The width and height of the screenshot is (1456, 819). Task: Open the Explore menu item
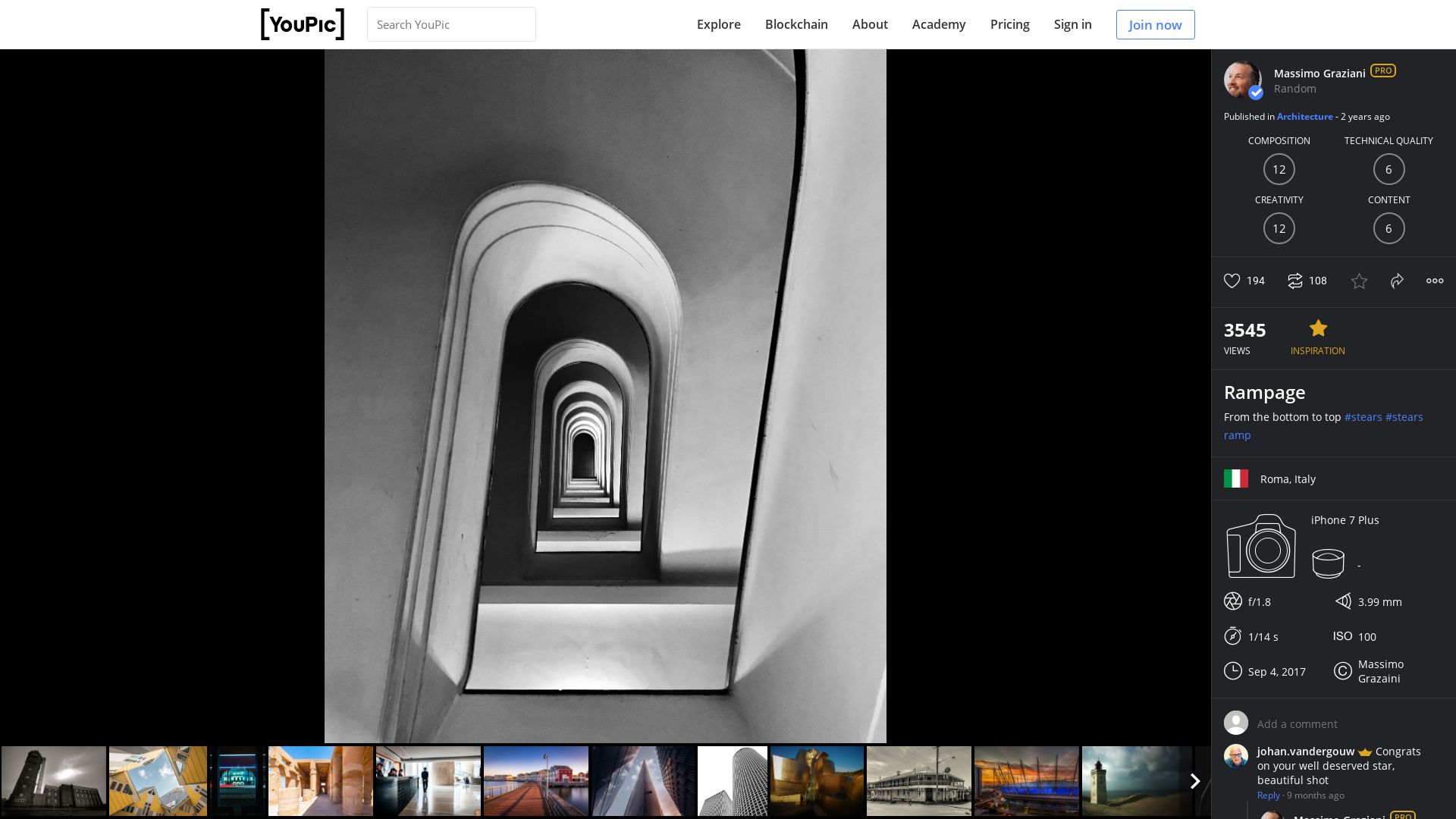(x=718, y=24)
